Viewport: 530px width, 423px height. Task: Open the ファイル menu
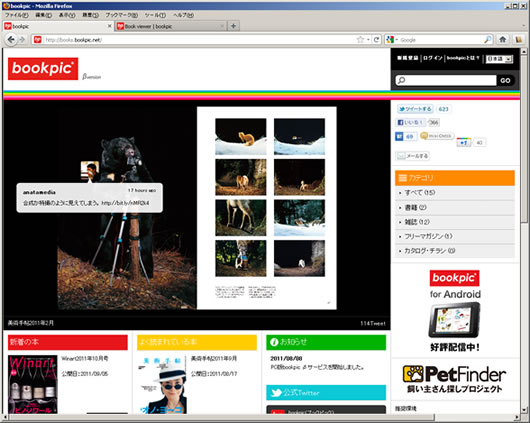click(16, 15)
